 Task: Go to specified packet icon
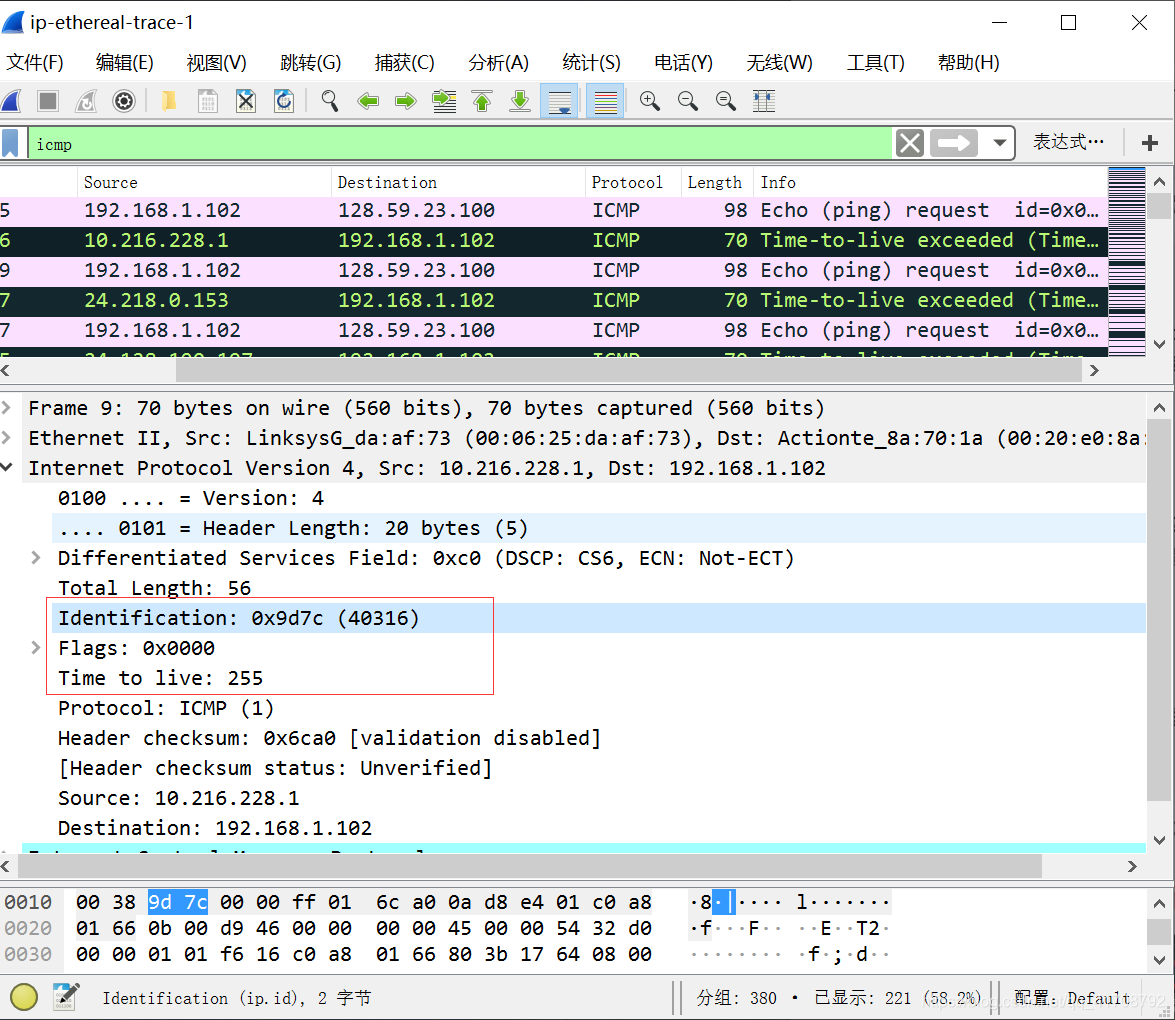coord(444,100)
